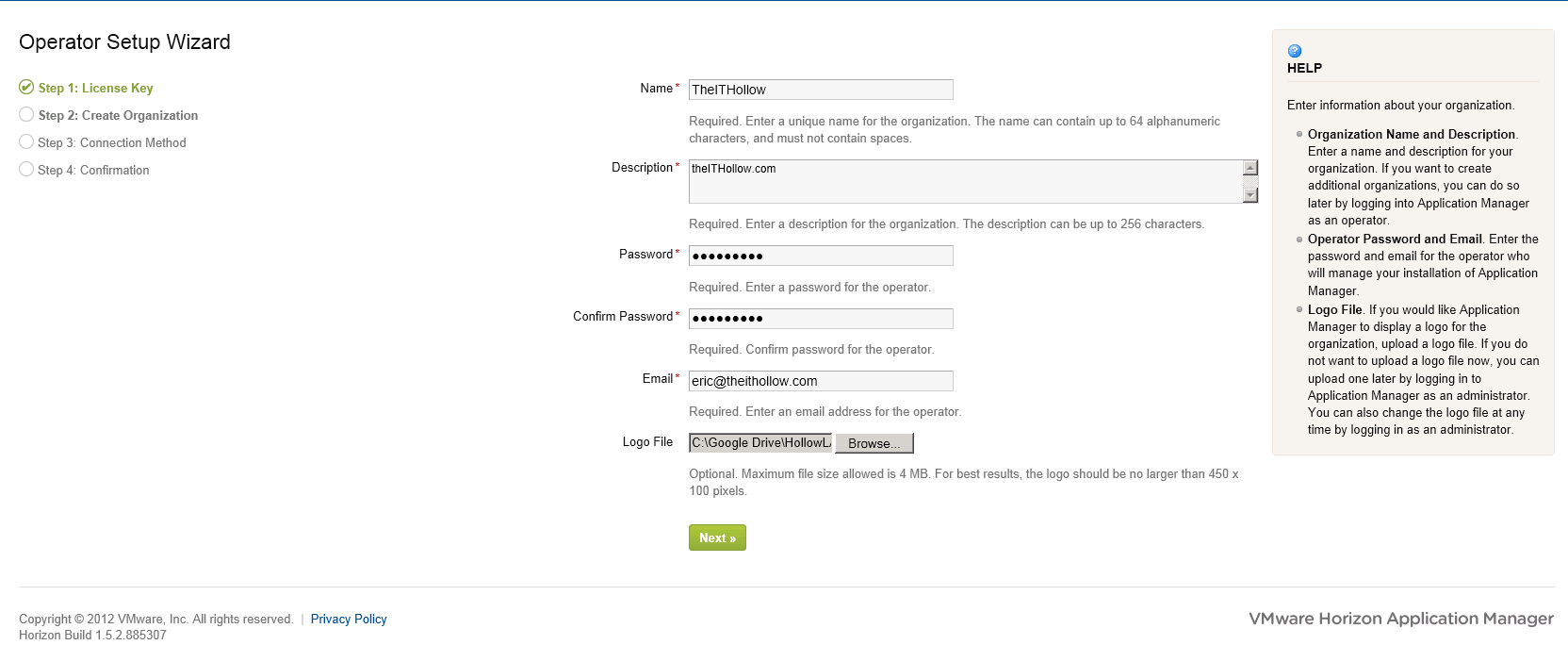Click the Email address field
Viewport: 1568px width, 645px height.
[x=820, y=381]
